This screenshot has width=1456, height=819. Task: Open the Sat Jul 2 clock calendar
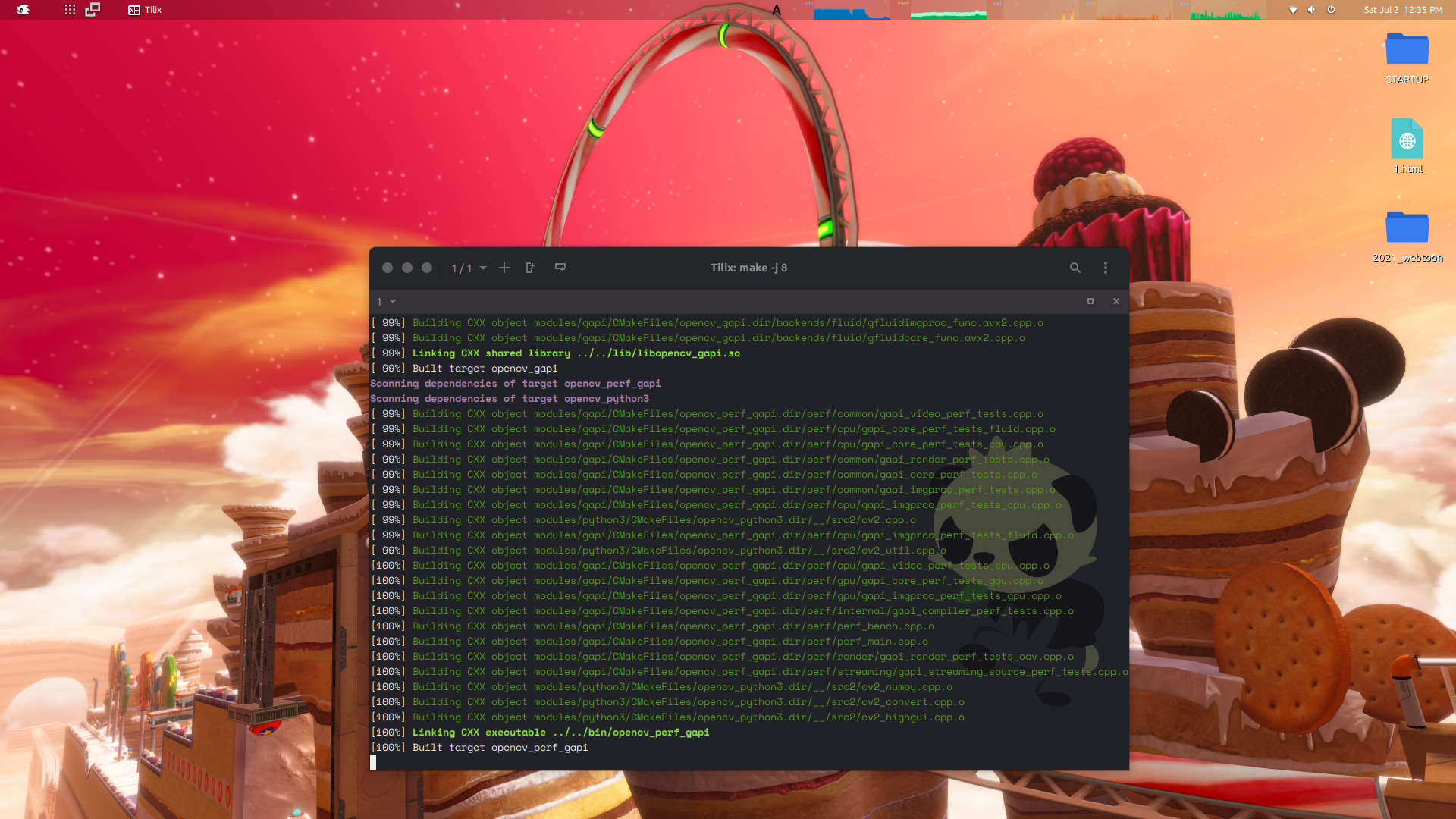[1403, 10]
